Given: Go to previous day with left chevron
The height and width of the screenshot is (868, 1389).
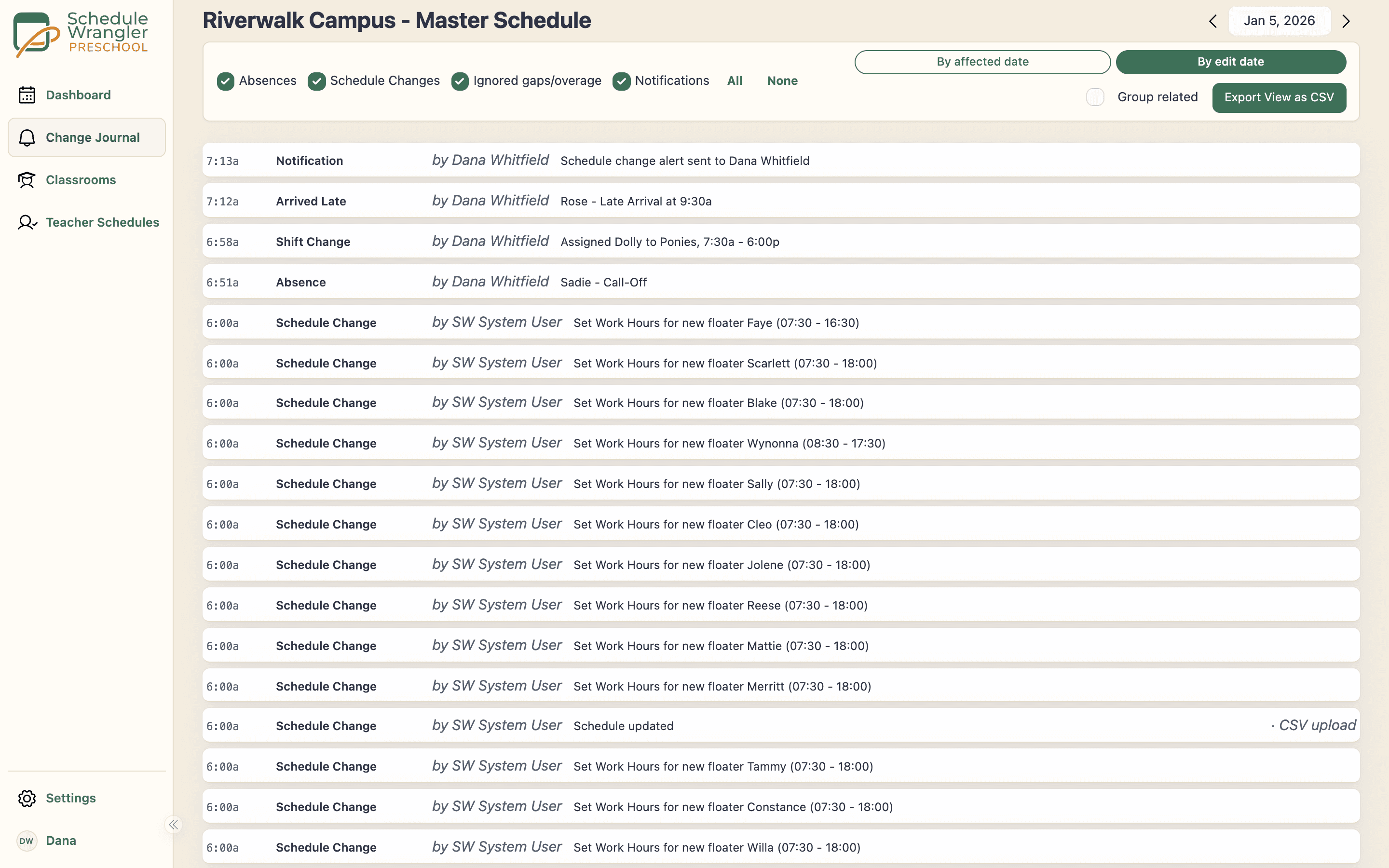Looking at the screenshot, I should pos(1213,21).
